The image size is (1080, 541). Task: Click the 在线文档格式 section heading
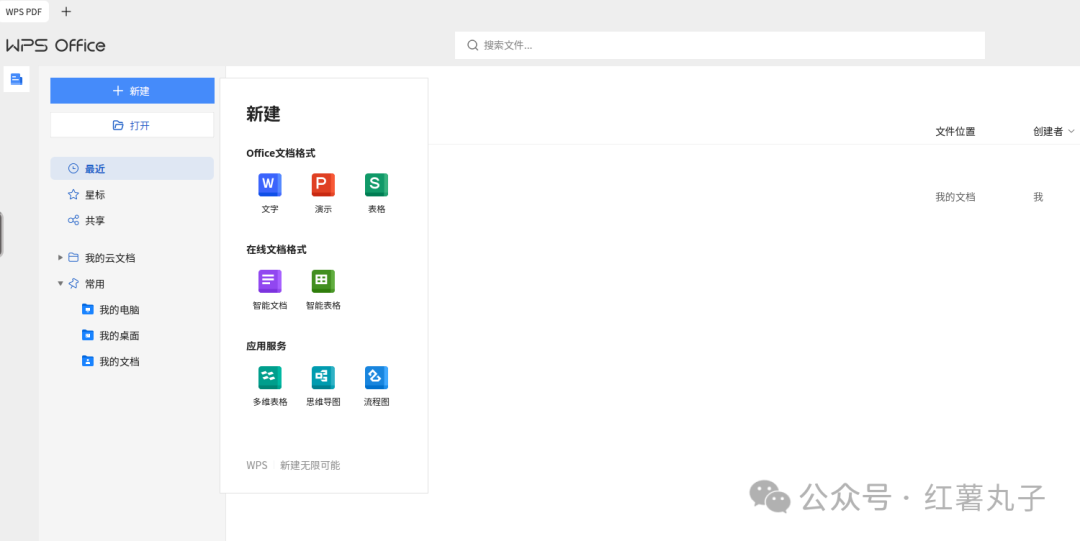(x=276, y=249)
